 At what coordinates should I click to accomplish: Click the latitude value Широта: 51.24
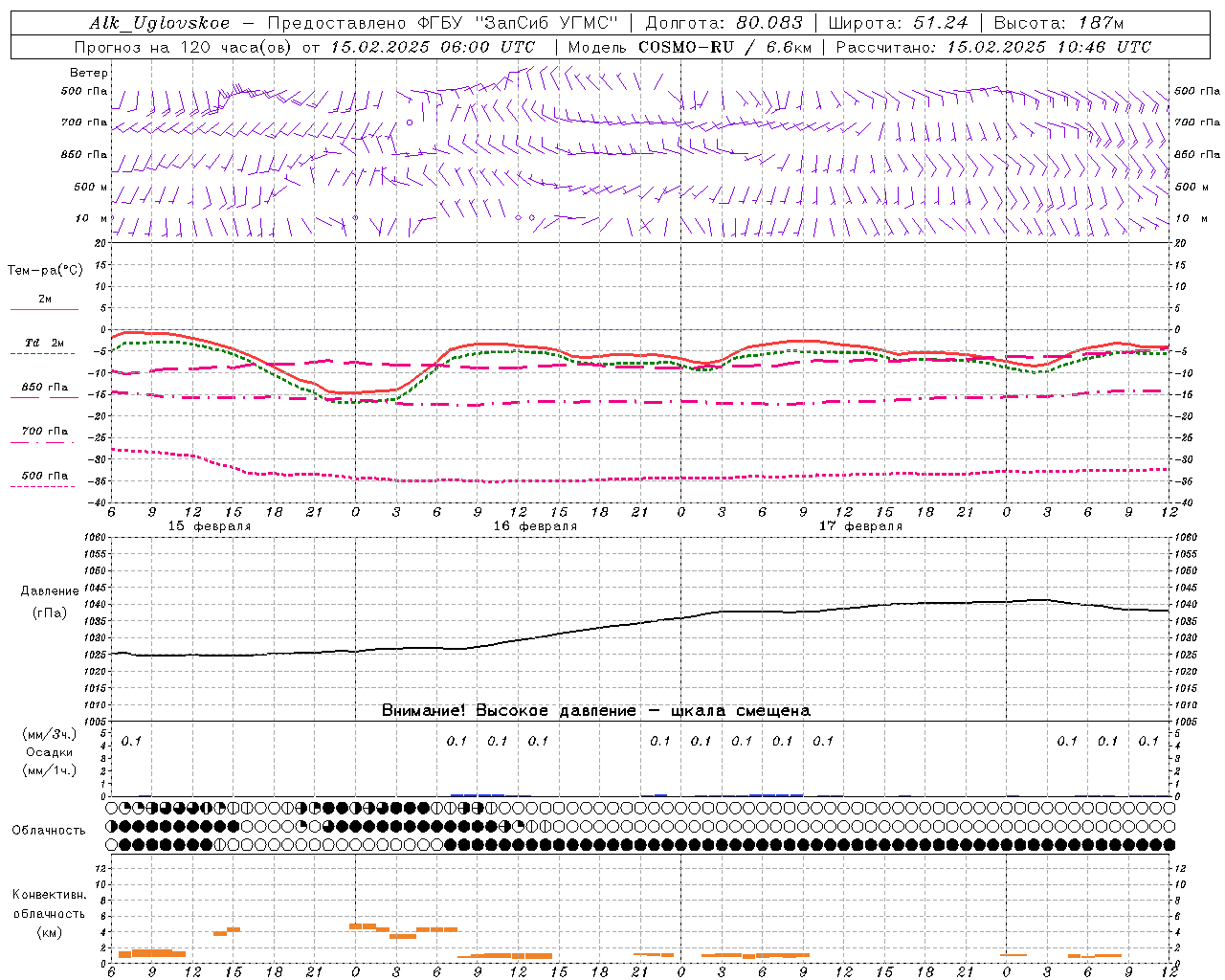tap(898, 23)
